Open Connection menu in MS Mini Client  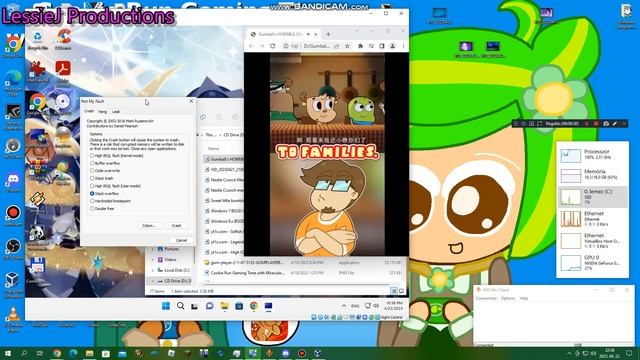pyautogui.click(x=486, y=298)
